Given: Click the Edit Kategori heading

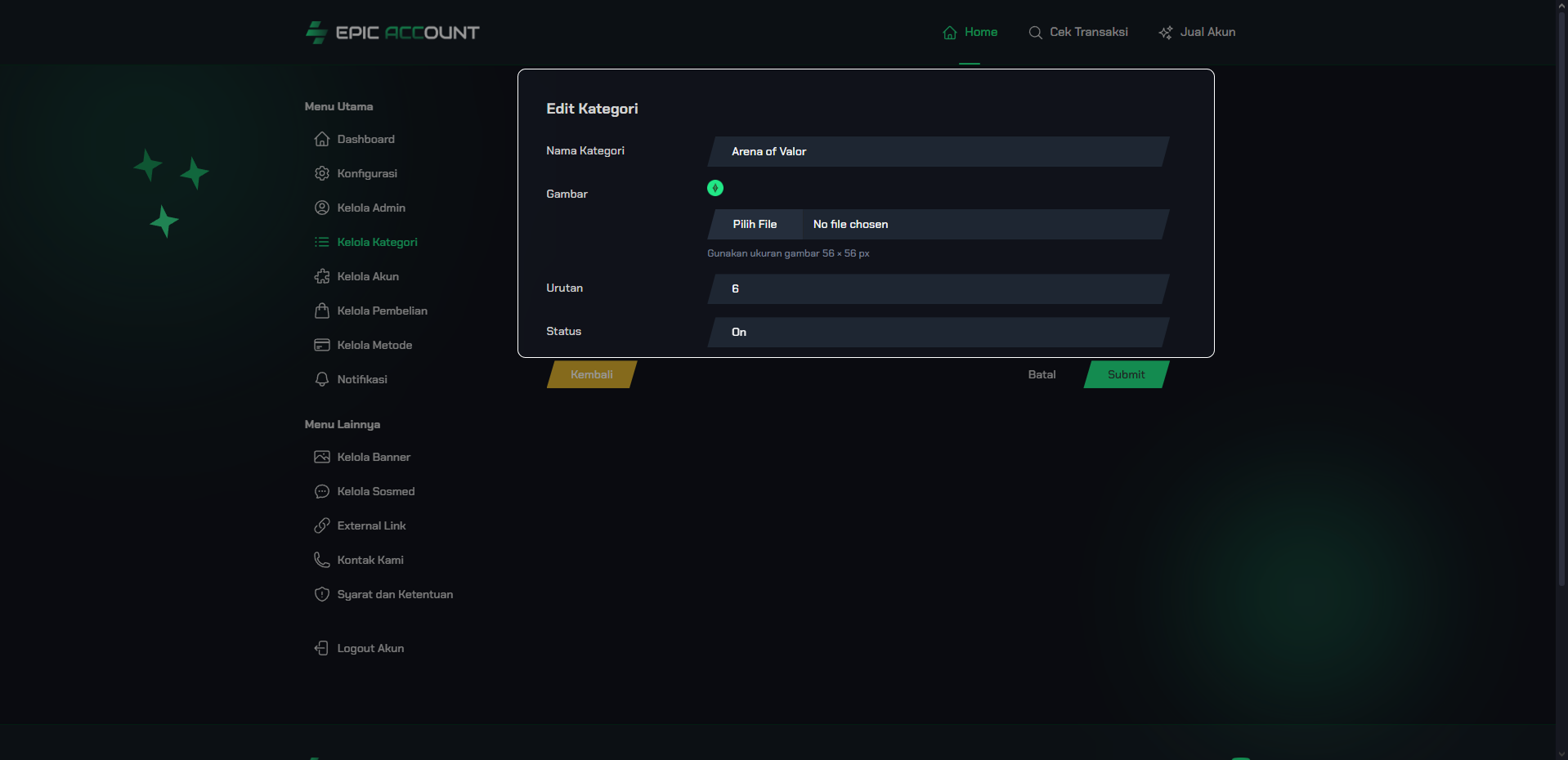Looking at the screenshot, I should (x=592, y=109).
